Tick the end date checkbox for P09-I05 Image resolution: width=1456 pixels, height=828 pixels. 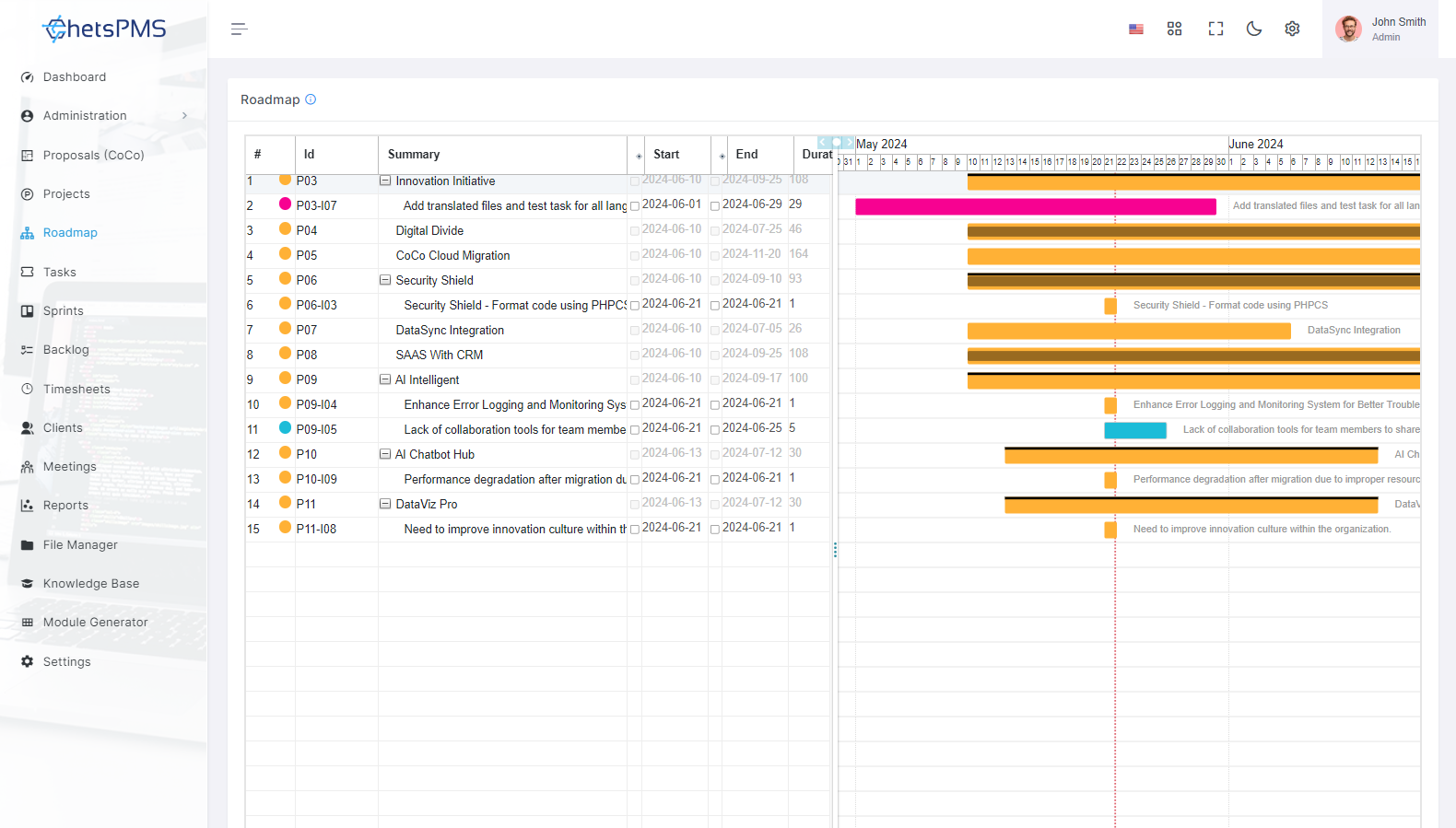pos(715,430)
